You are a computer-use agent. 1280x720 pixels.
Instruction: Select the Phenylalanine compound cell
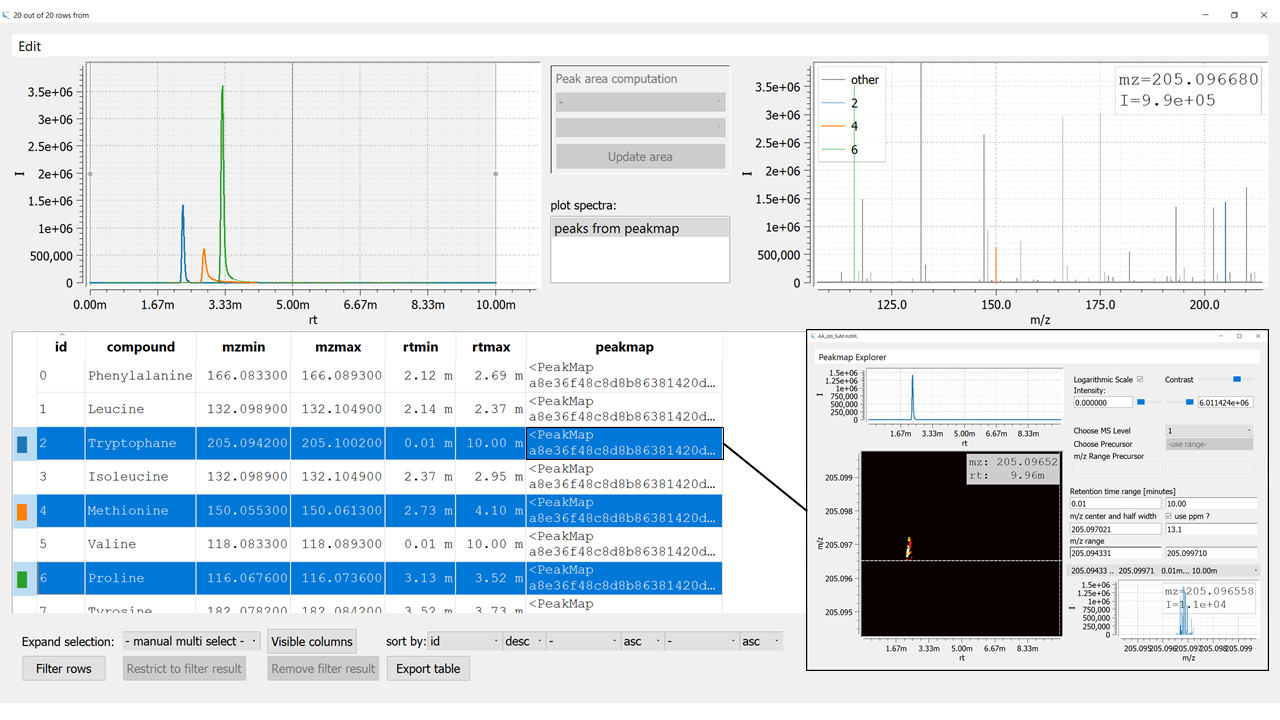tap(141, 376)
